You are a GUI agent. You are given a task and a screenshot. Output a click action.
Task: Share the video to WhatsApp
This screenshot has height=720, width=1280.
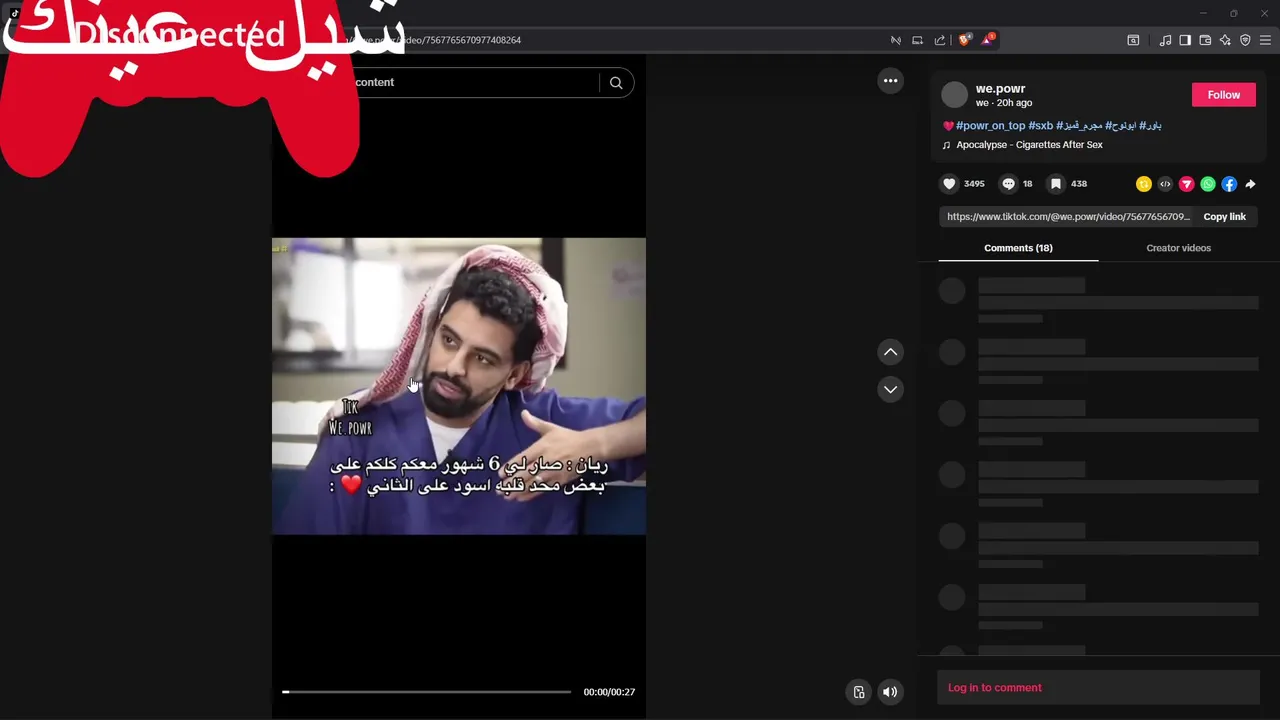pyautogui.click(x=1208, y=184)
